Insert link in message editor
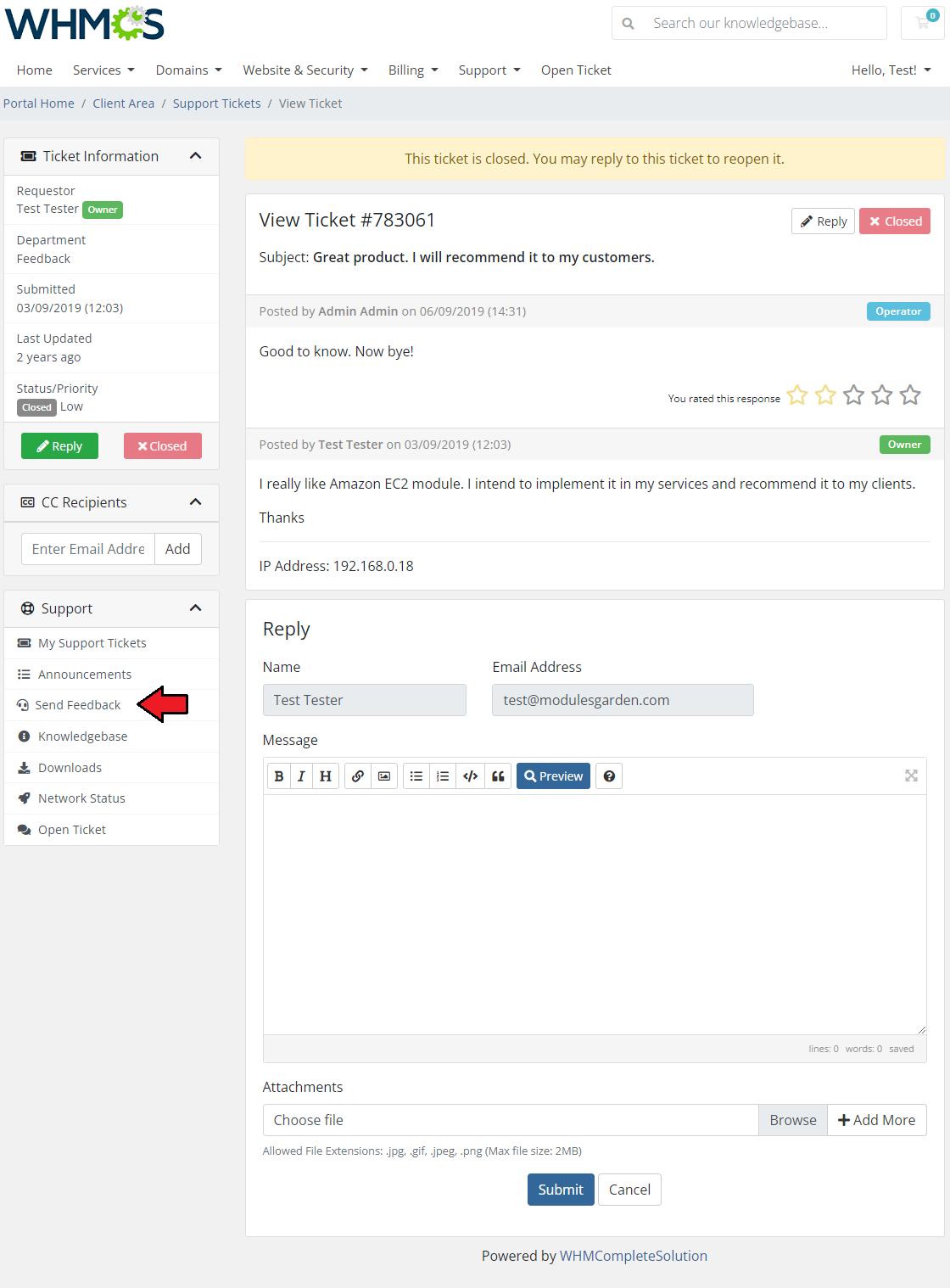This screenshot has width=950, height=1288. point(358,776)
